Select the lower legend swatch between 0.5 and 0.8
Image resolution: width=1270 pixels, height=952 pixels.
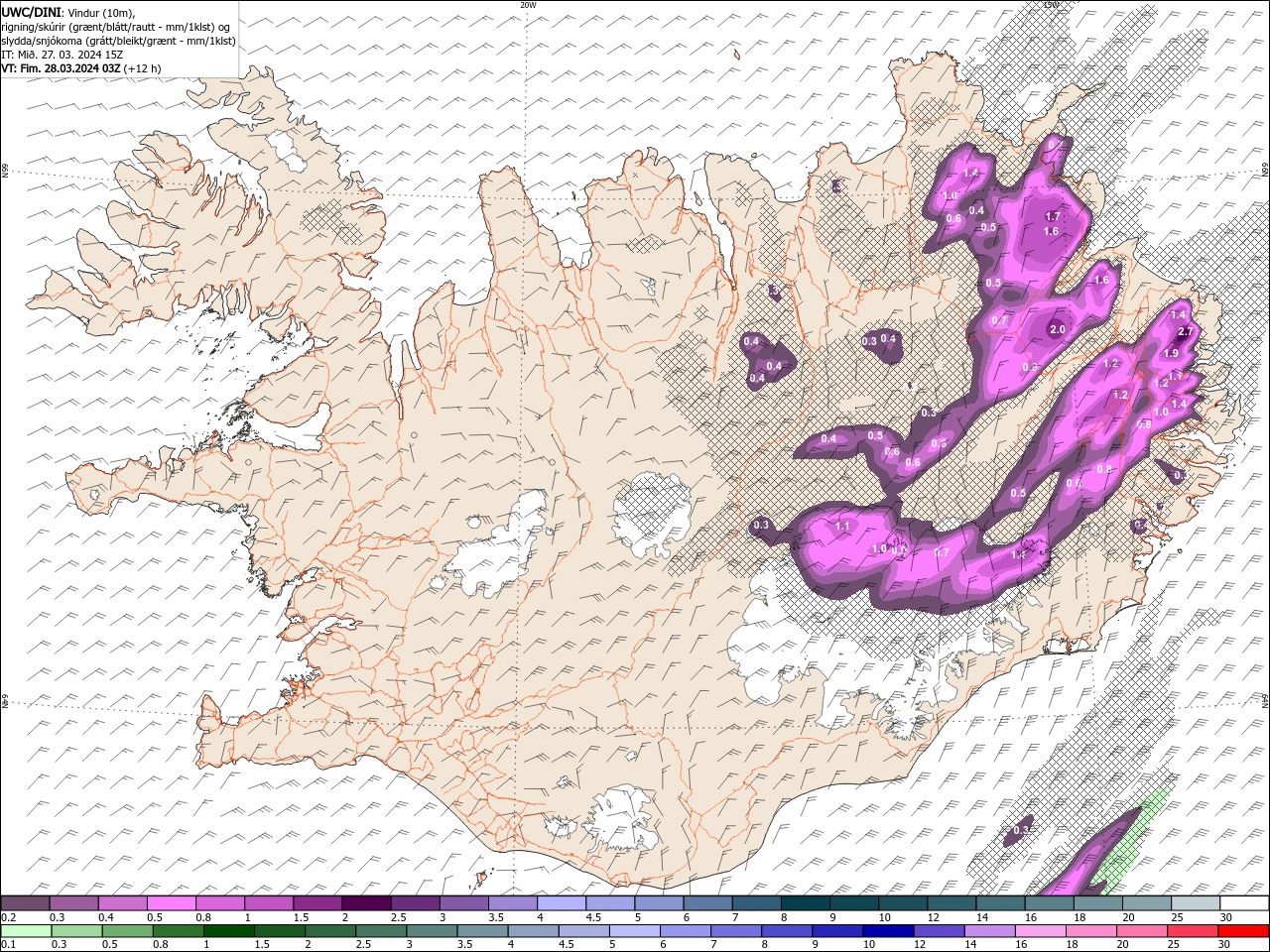128,931
